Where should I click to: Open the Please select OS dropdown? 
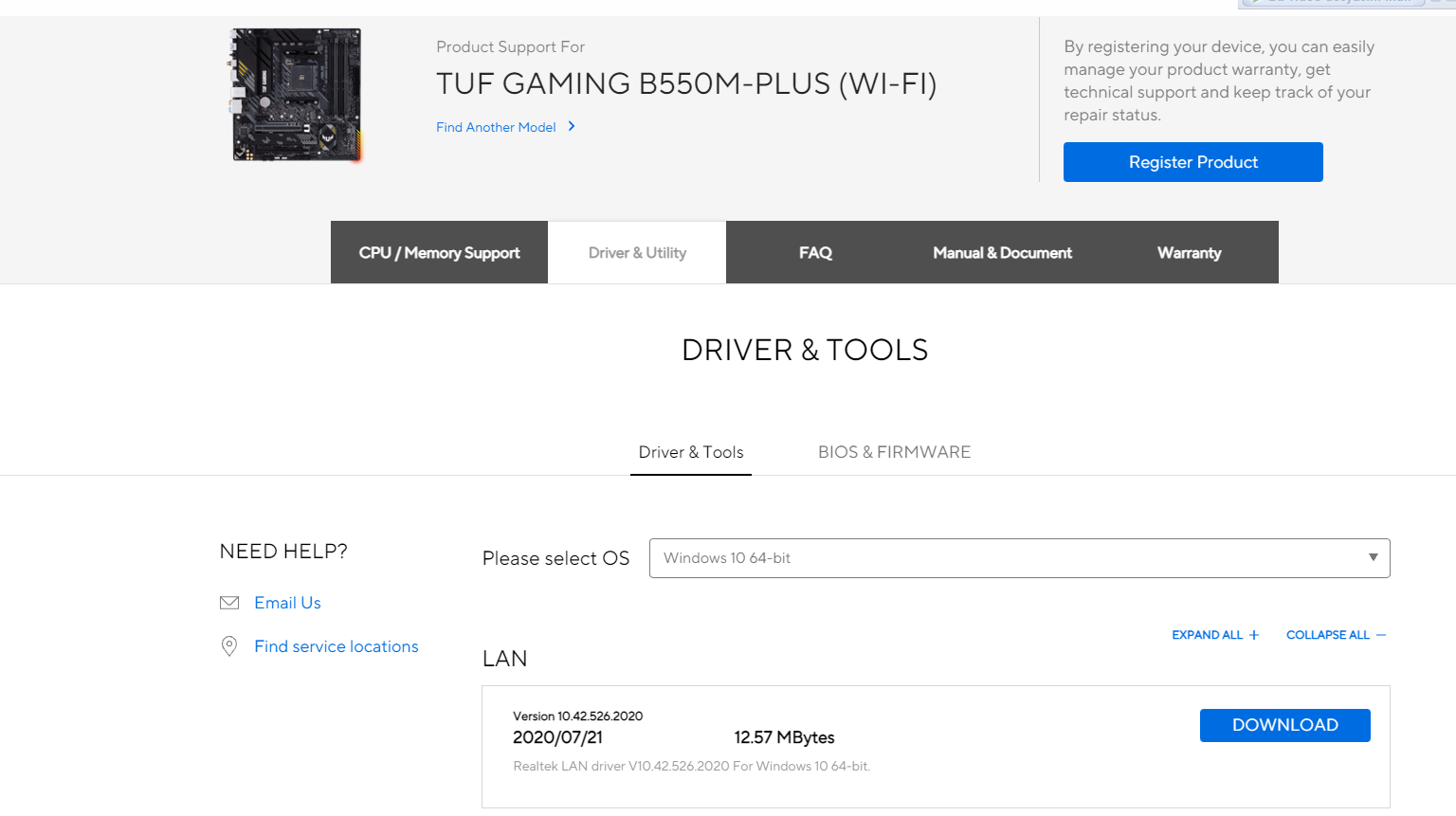coord(1019,558)
